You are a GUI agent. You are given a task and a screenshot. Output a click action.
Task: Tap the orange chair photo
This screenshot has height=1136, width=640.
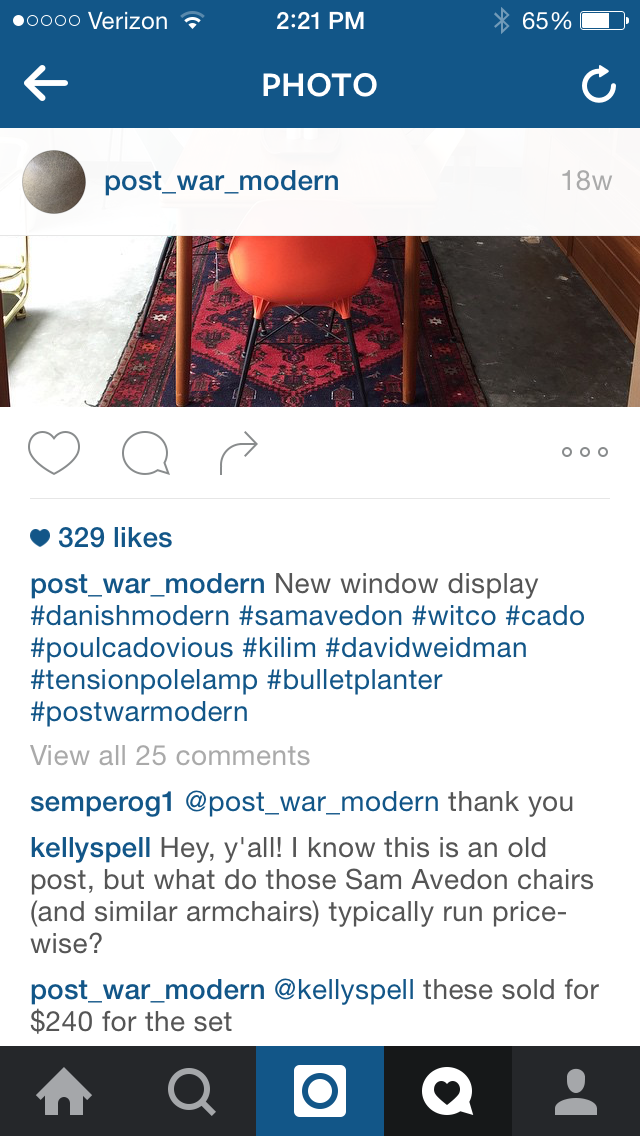point(320,321)
